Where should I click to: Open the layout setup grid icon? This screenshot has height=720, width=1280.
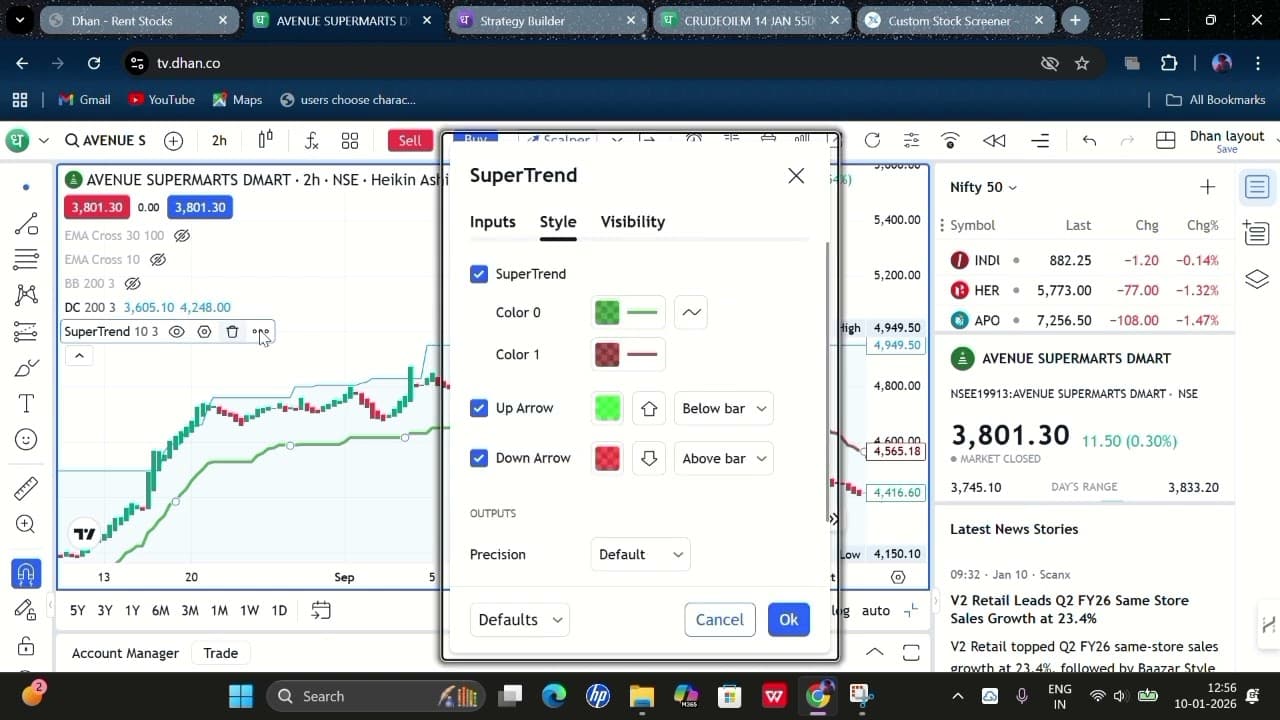coord(1165,140)
